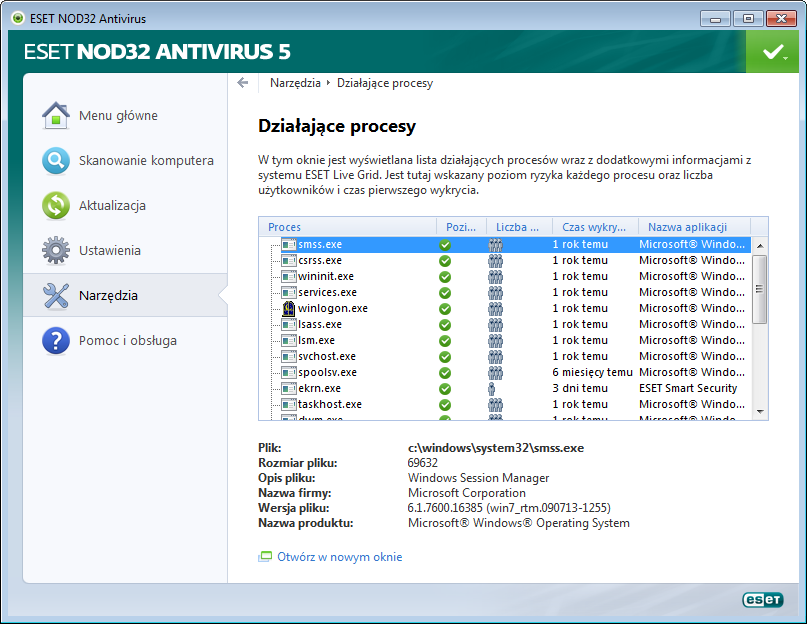
Task: Select taskhost.exe process row
Action: tap(505, 404)
